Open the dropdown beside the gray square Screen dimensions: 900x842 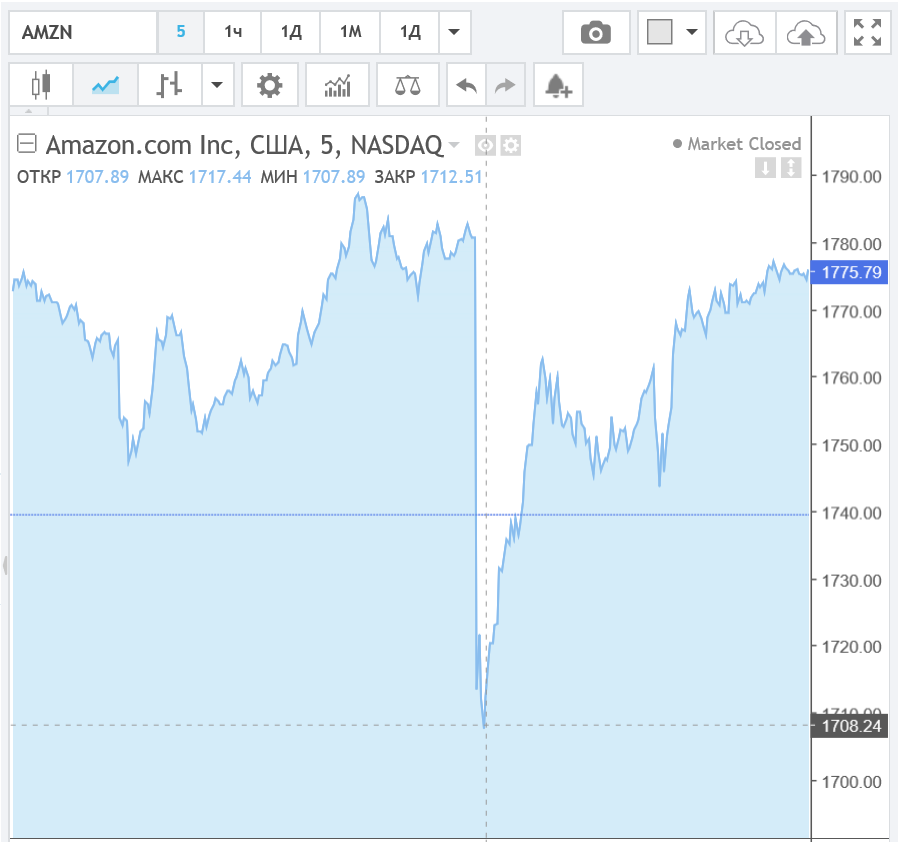[692, 32]
